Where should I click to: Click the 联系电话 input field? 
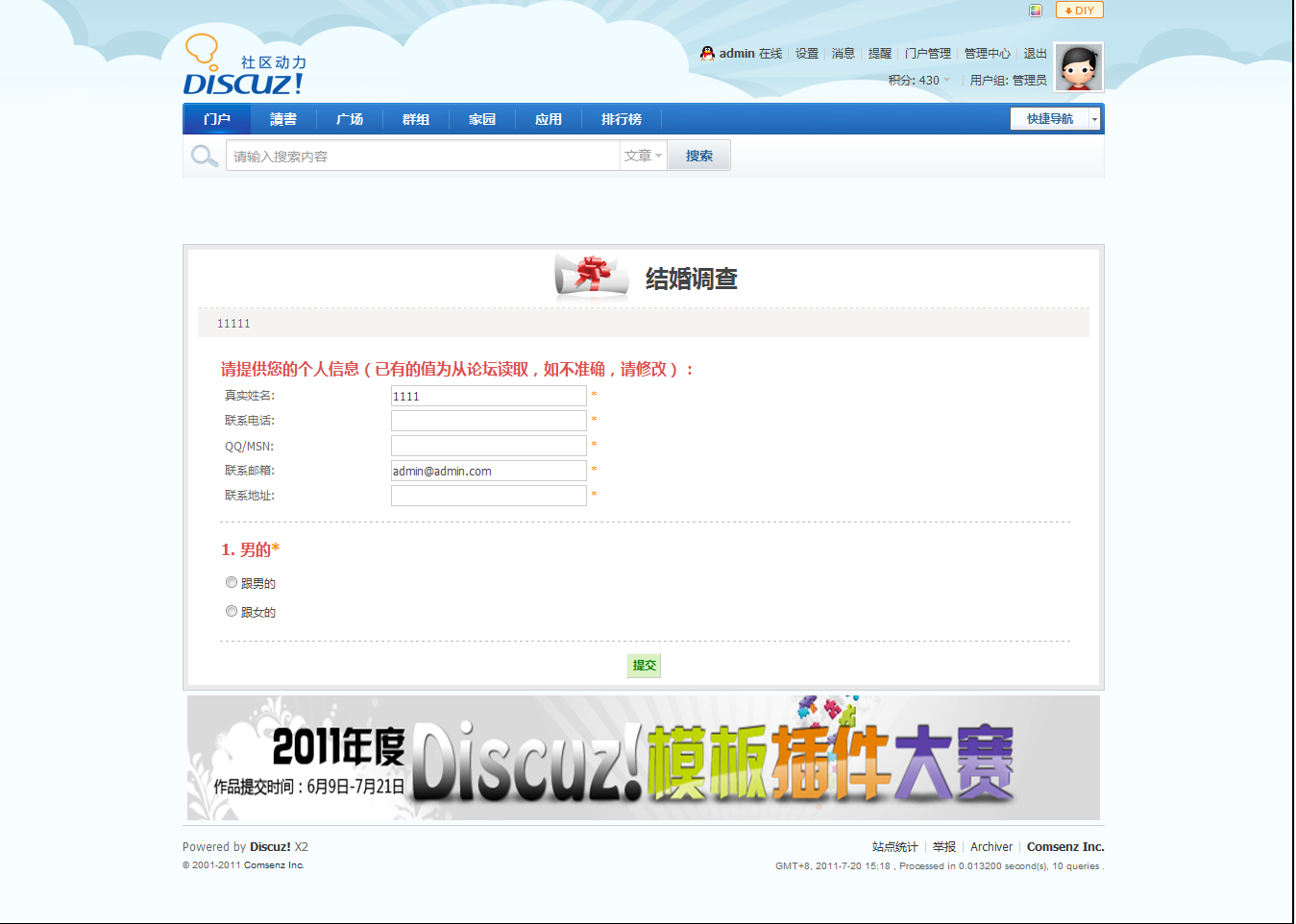click(x=489, y=421)
